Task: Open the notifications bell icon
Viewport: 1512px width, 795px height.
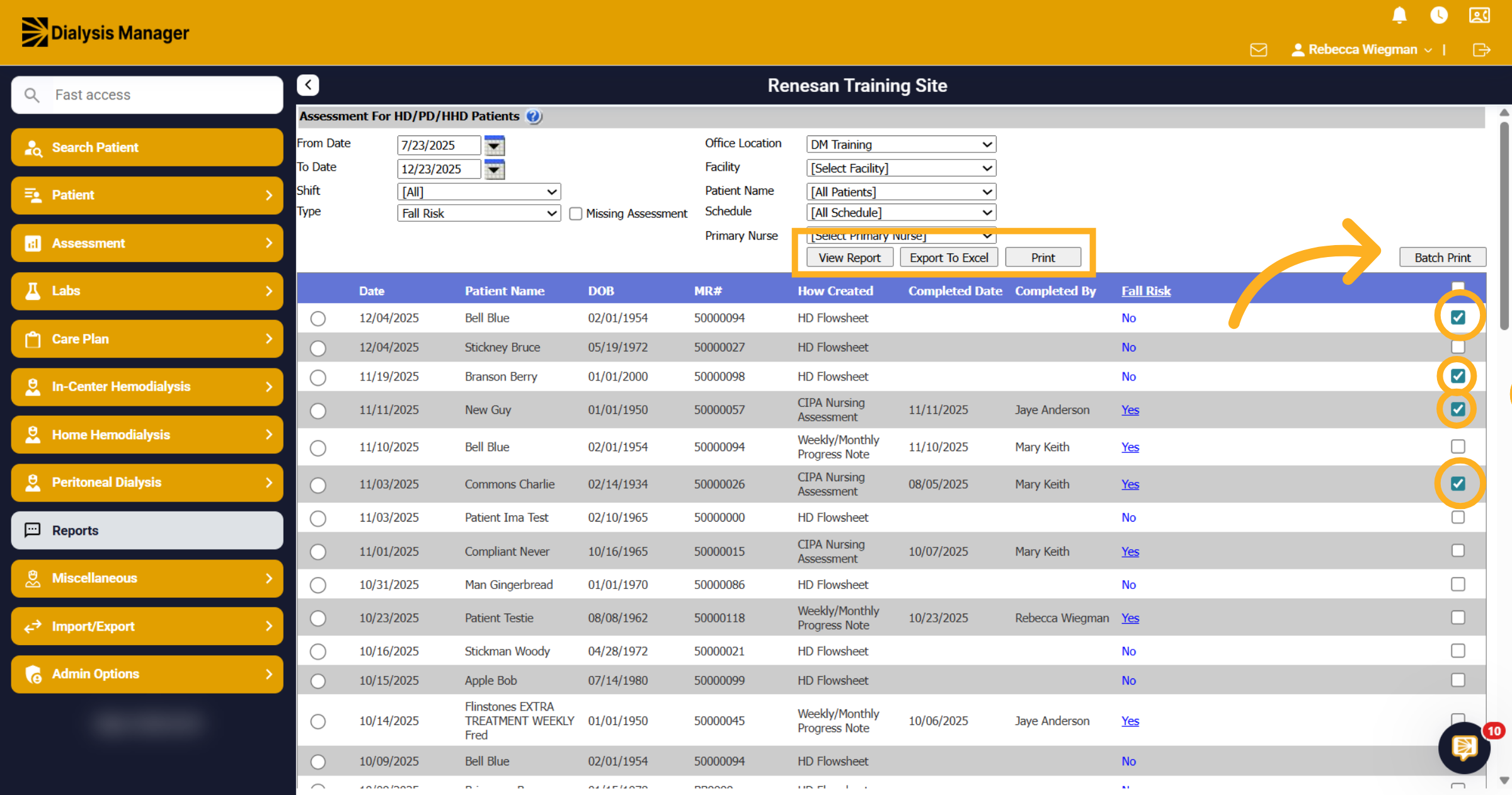Action: 1399,15
